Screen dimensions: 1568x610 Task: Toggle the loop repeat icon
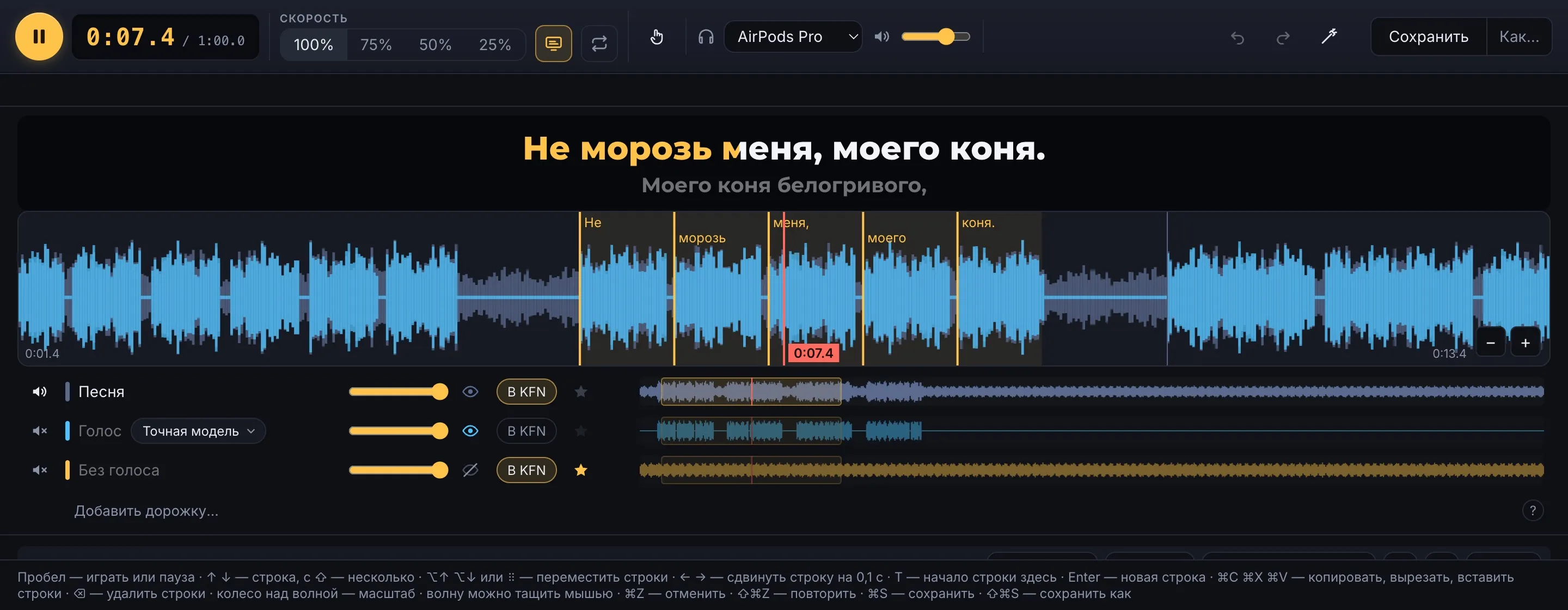[x=599, y=43]
